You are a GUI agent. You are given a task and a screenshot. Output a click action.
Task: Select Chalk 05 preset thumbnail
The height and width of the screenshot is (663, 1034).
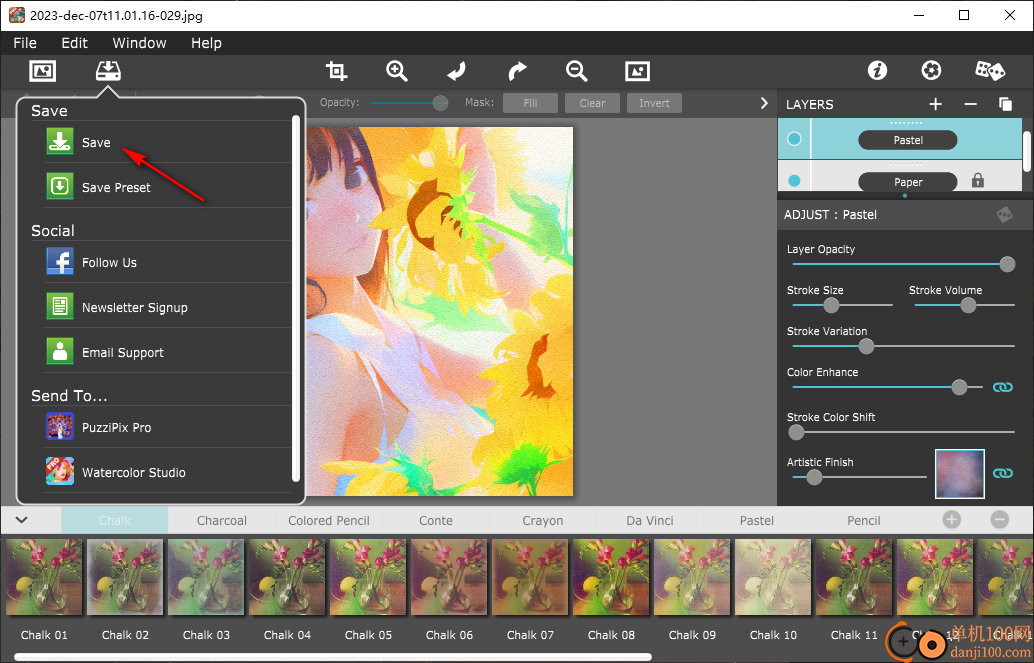click(368, 577)
